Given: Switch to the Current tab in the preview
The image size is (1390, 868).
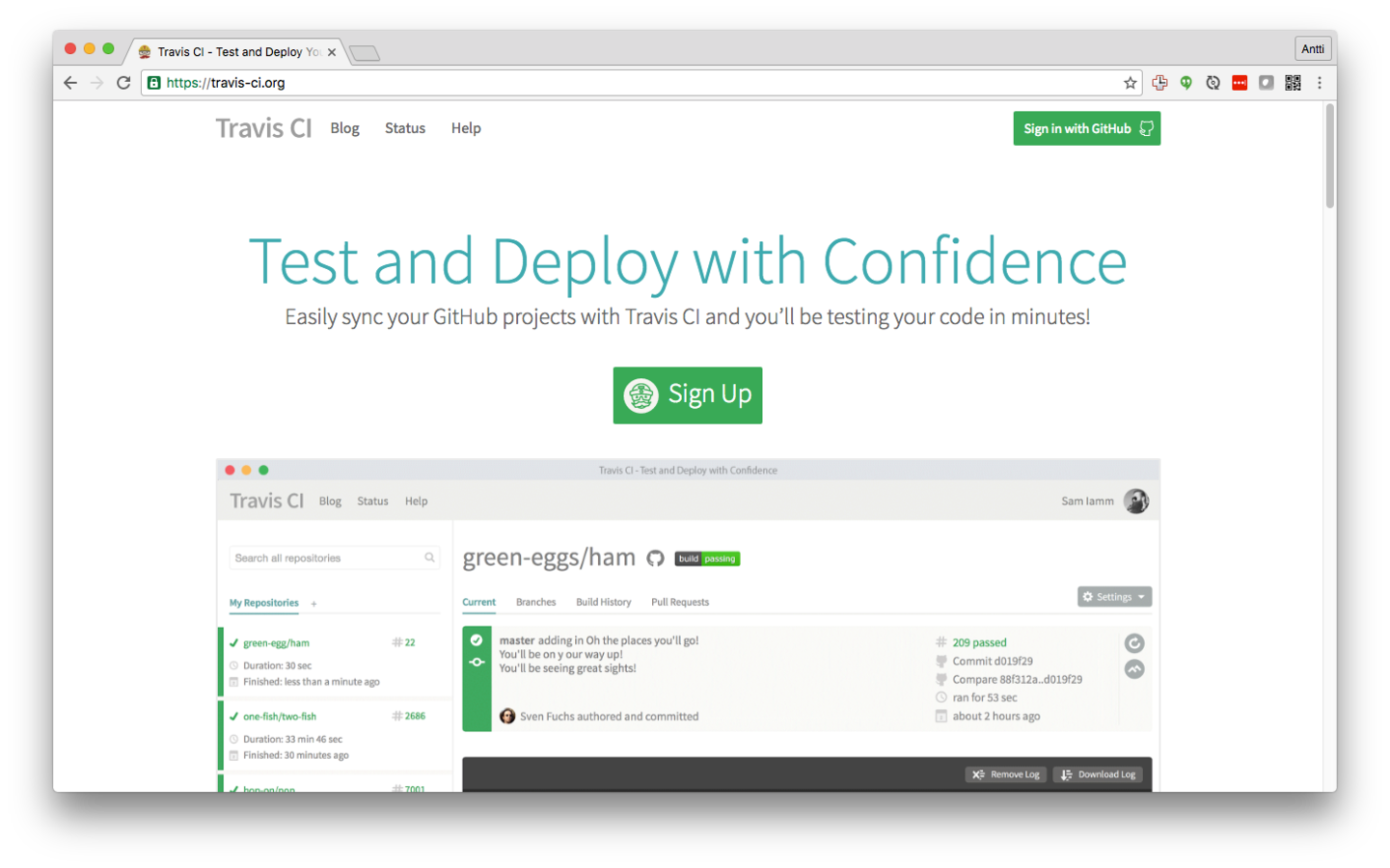Looking at the screenshot, I should 478,602.
